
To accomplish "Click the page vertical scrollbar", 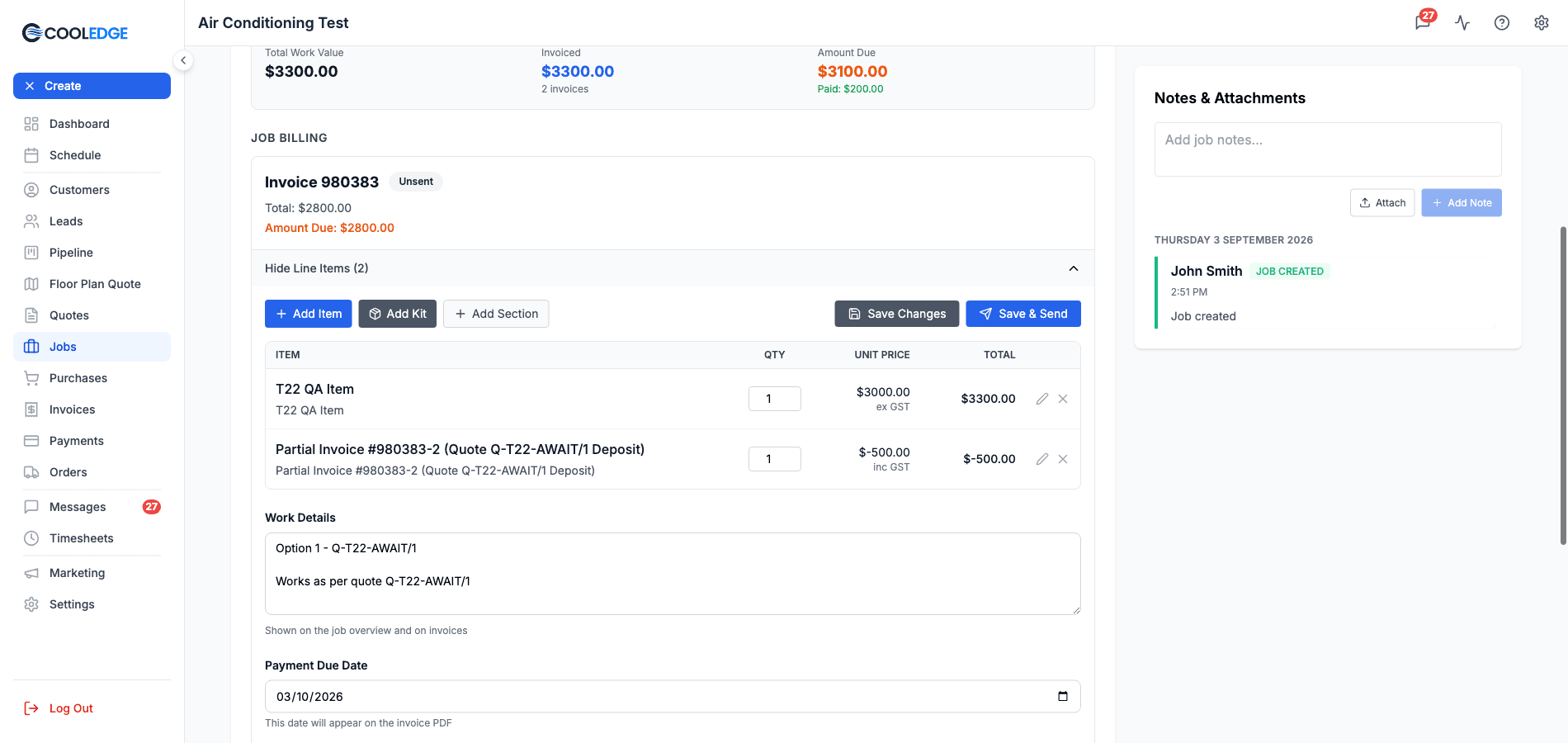I will point(1563,386).
